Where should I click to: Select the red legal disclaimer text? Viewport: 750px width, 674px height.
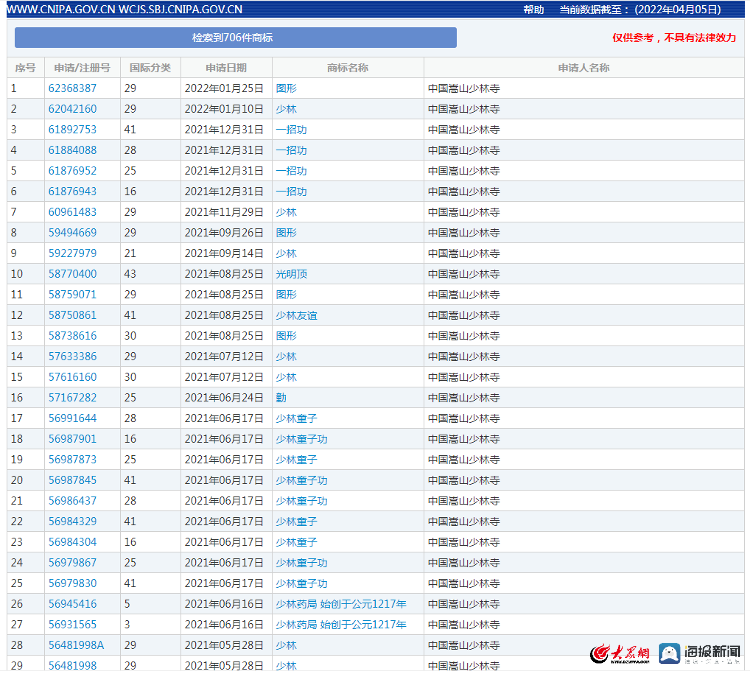[x=674, y=37]
